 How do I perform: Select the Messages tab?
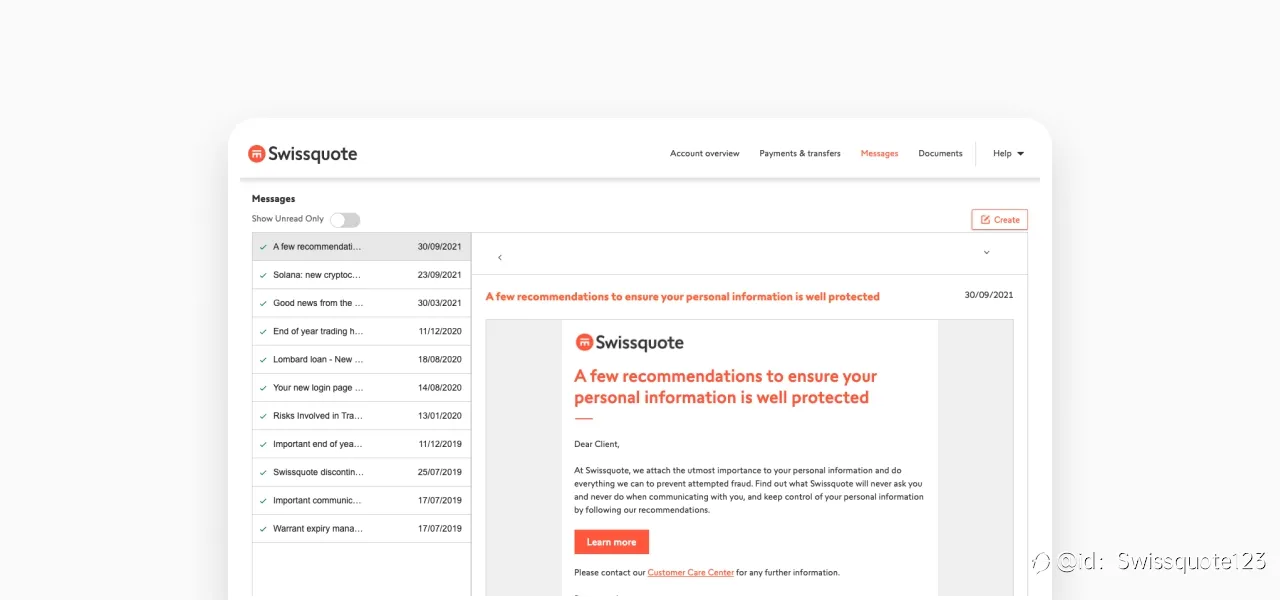point(879,154)
